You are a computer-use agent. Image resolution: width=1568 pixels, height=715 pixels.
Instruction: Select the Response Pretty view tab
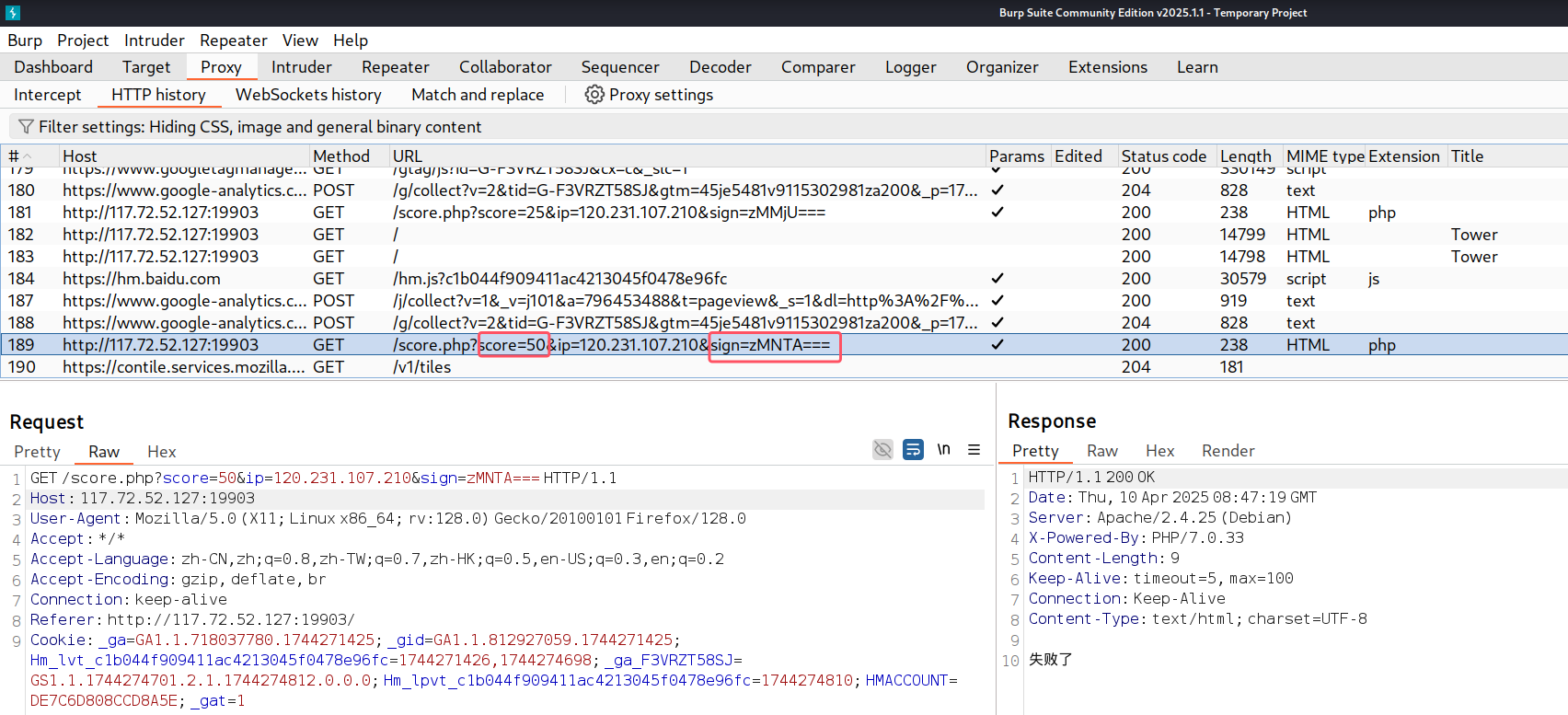coord(1035,451)
